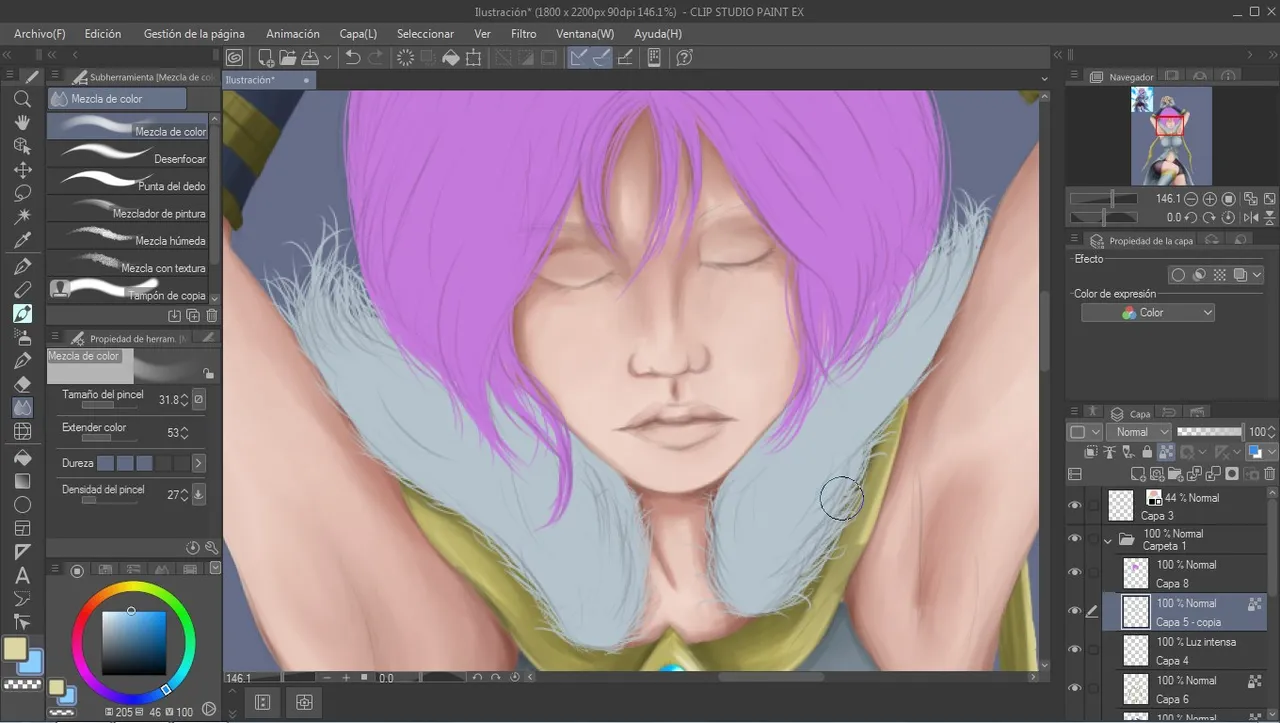1280x723 pixels.
Task: Select the Gradient tool
Action: 22,481
